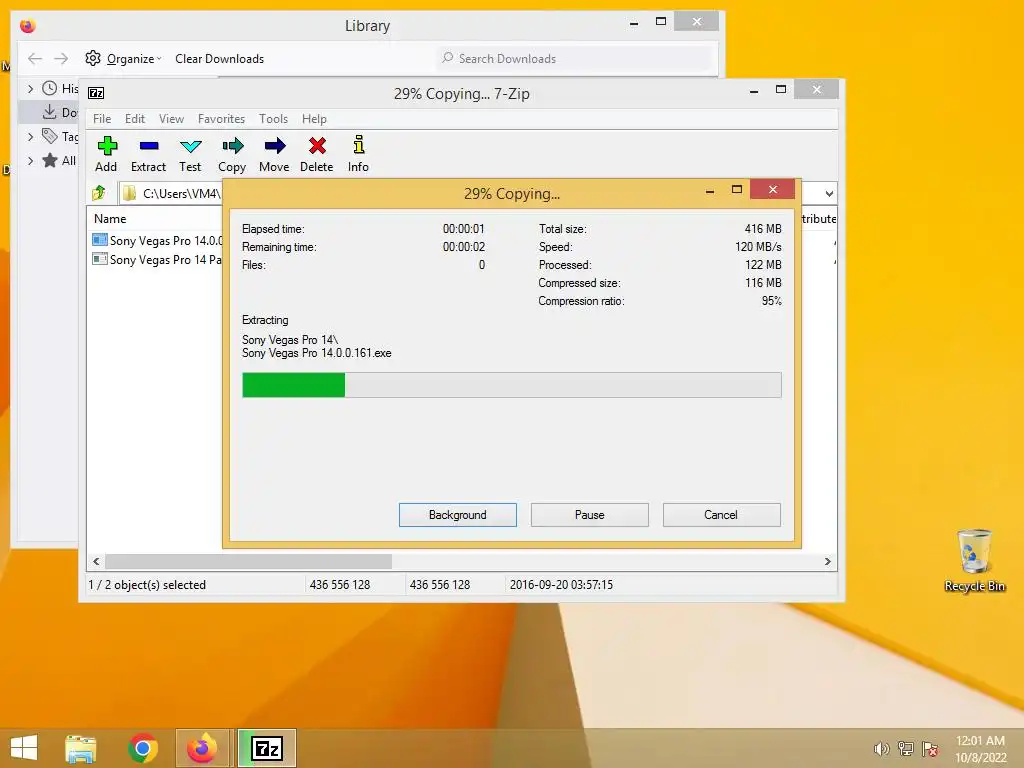Open volume control in system tray
The height and width of the screenshot is (768, 1024).
881,749
